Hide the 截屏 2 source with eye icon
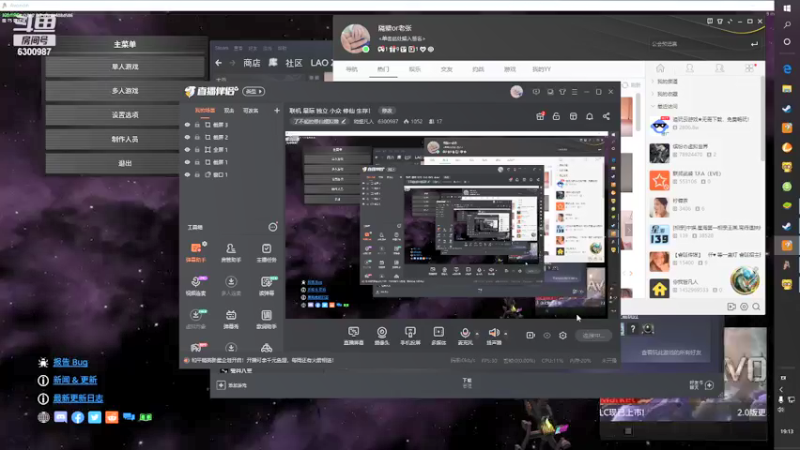Image resolution: width=800 pixels, height=450 pixels. 187,137
